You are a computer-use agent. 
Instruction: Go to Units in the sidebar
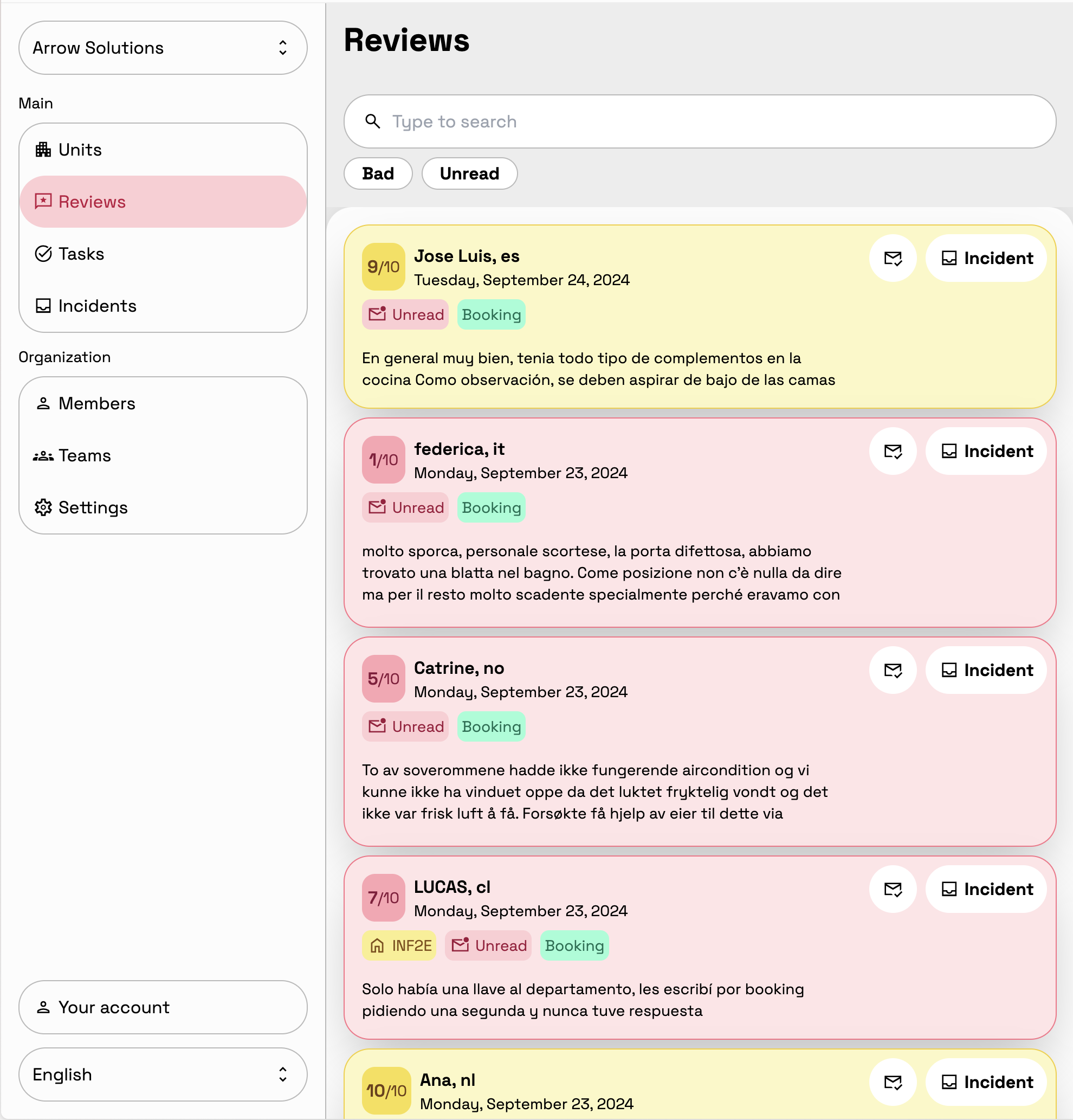pyautogui.click(x=163, y=150)
